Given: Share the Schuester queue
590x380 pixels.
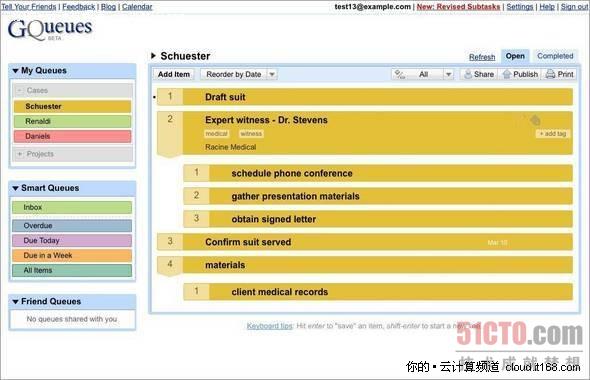Looking at the screenshot, I should 479,74.
